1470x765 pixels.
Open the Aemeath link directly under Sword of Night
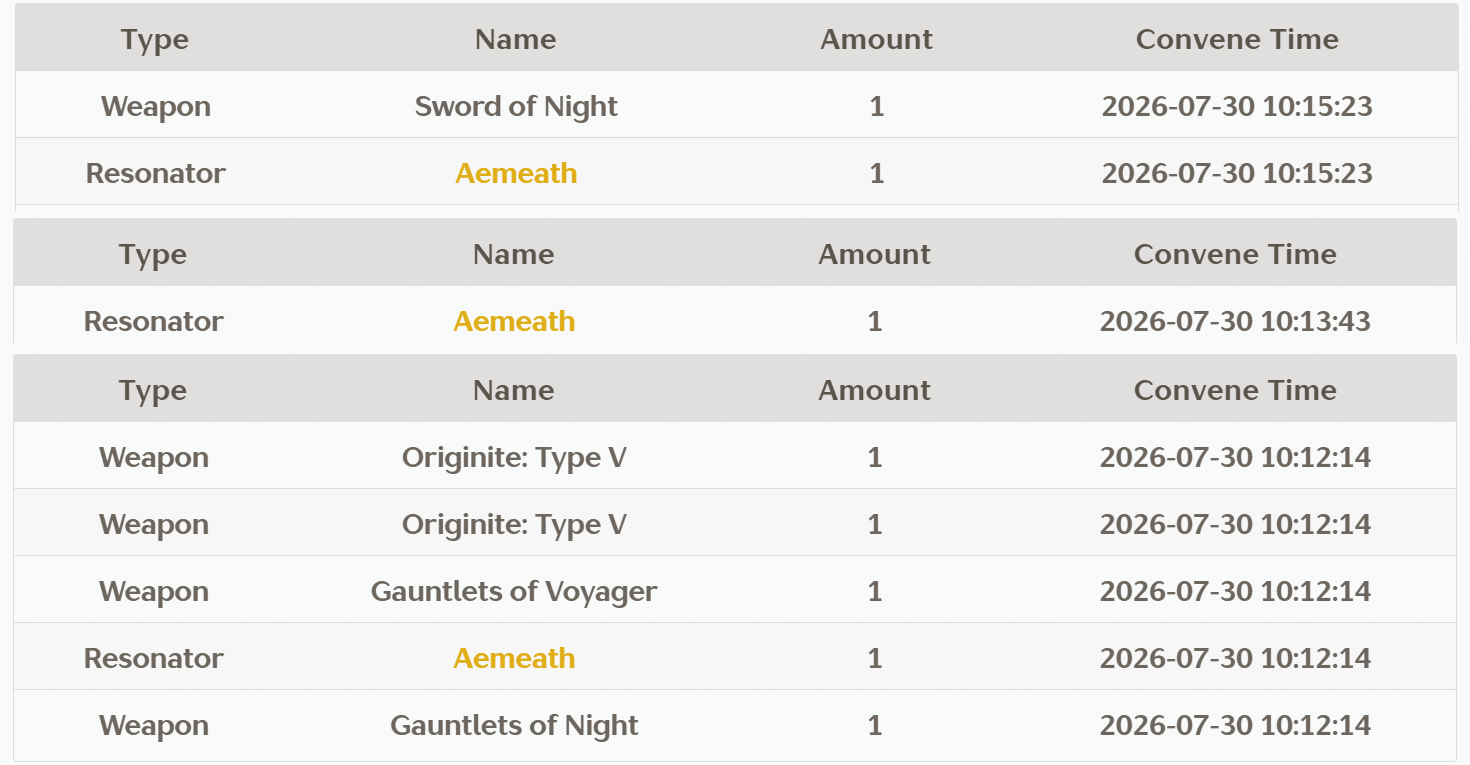click(x=516, y=173)
